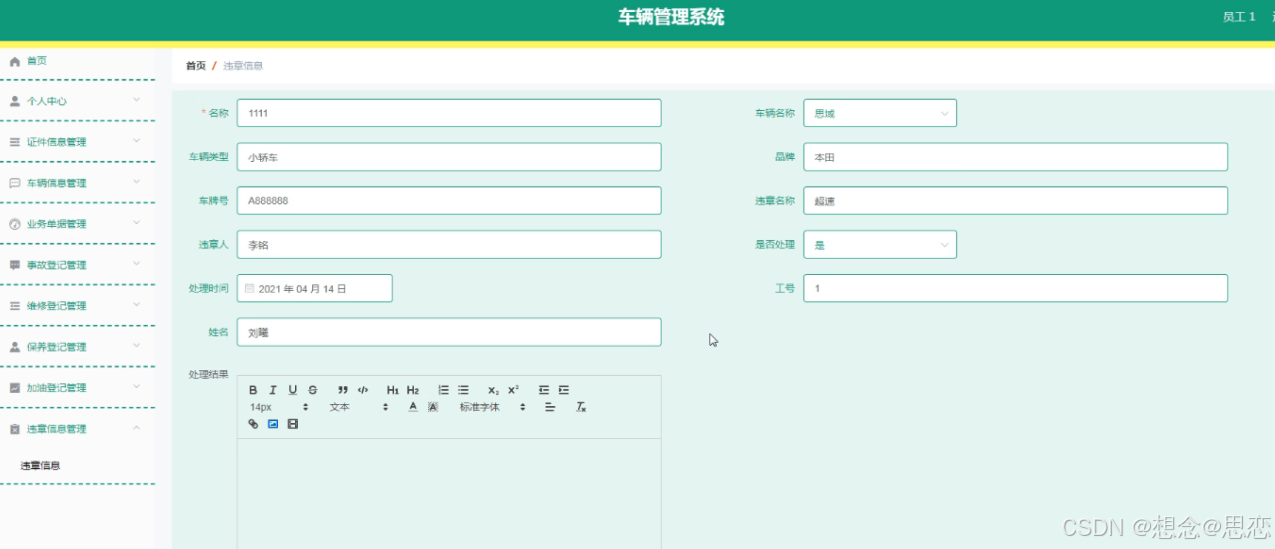The width and height of the screenshot is (1275, 549).
Task: Insert a code block in editor
Action: 363,390
